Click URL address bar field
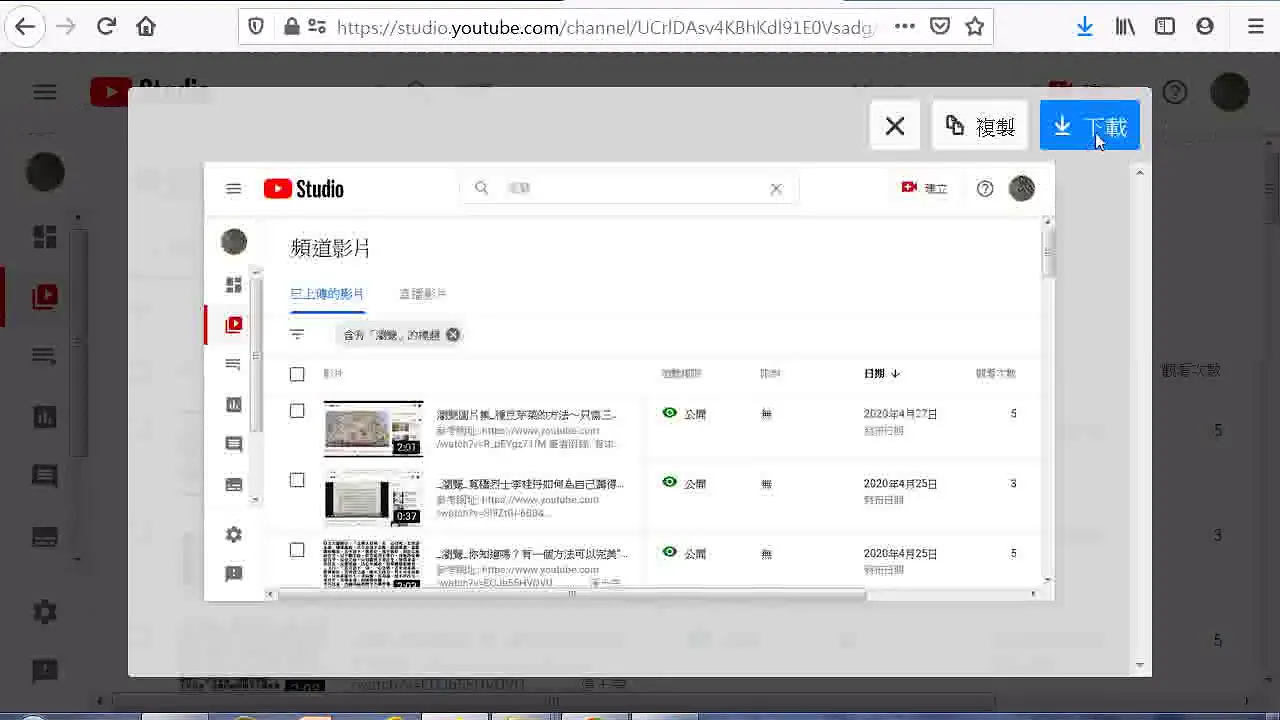This screenshot has height=720, width=1280. (605, 27)
